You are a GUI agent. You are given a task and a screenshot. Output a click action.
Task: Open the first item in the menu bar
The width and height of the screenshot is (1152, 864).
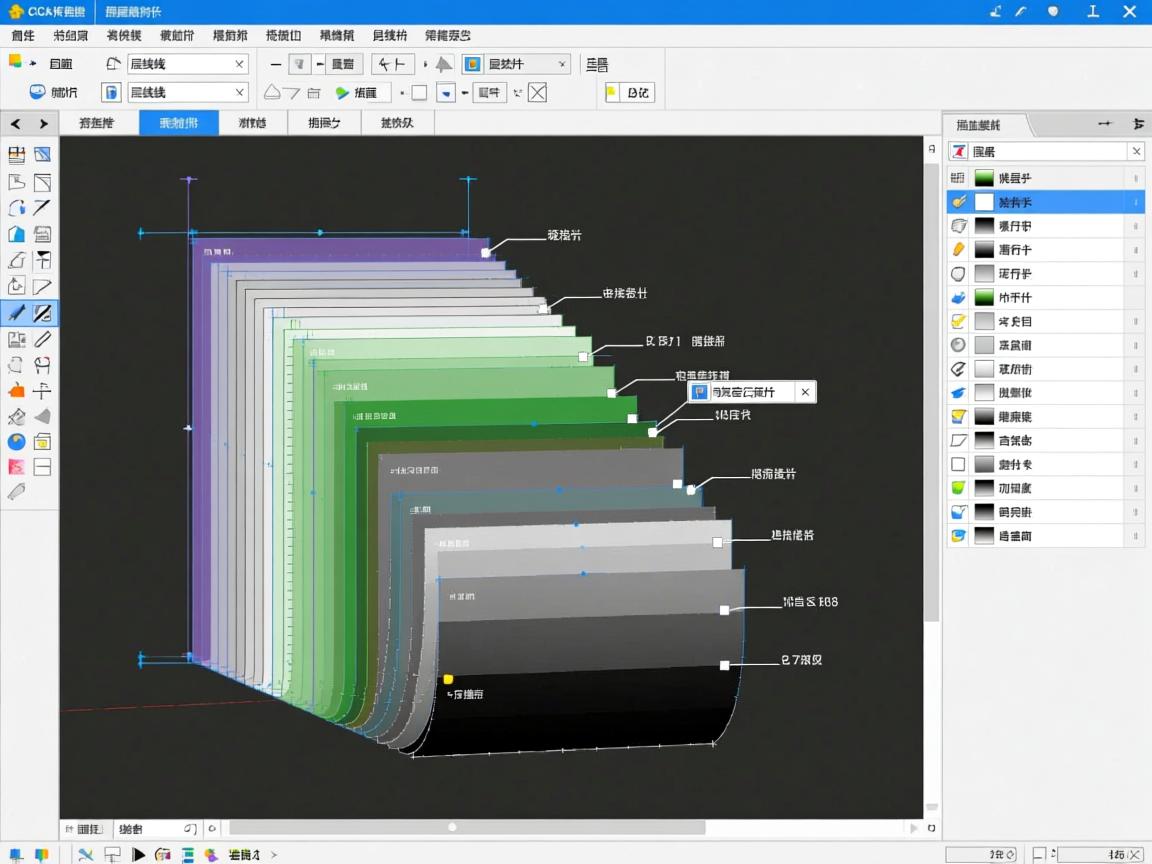(22, 35)
